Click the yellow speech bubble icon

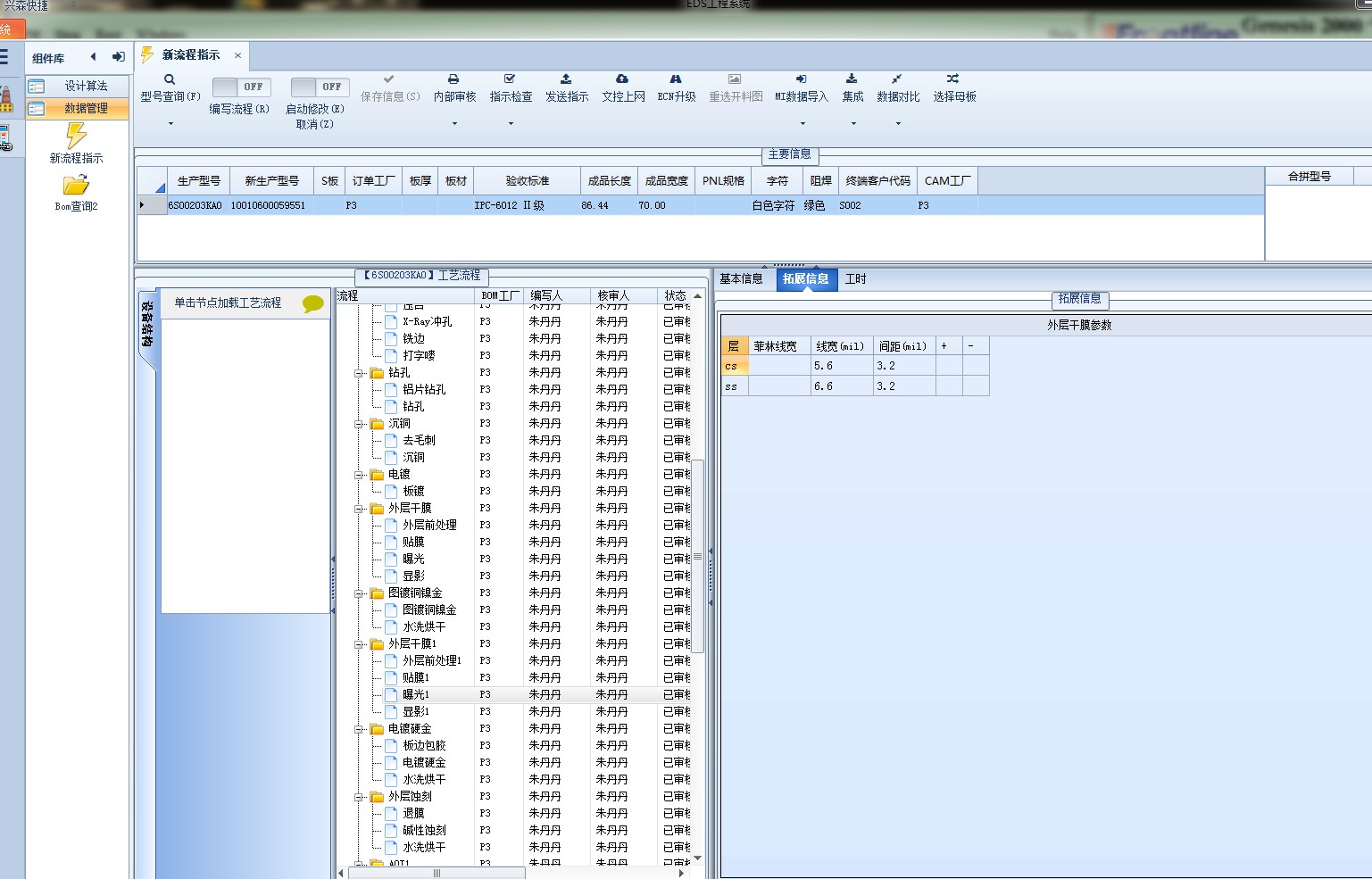pos(313,303)
